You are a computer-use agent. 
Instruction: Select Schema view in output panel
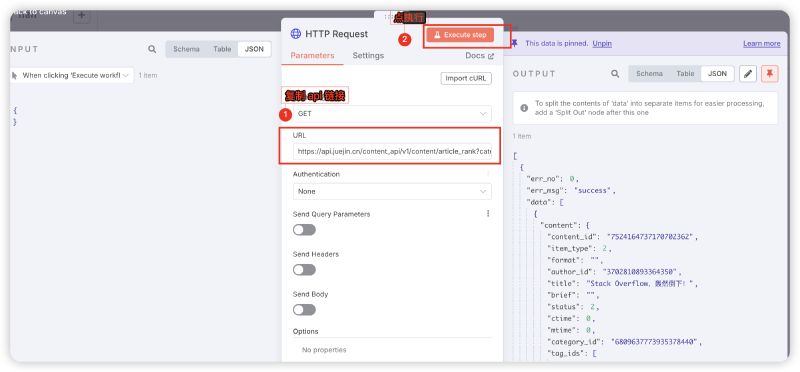click(x=649, y=73)
